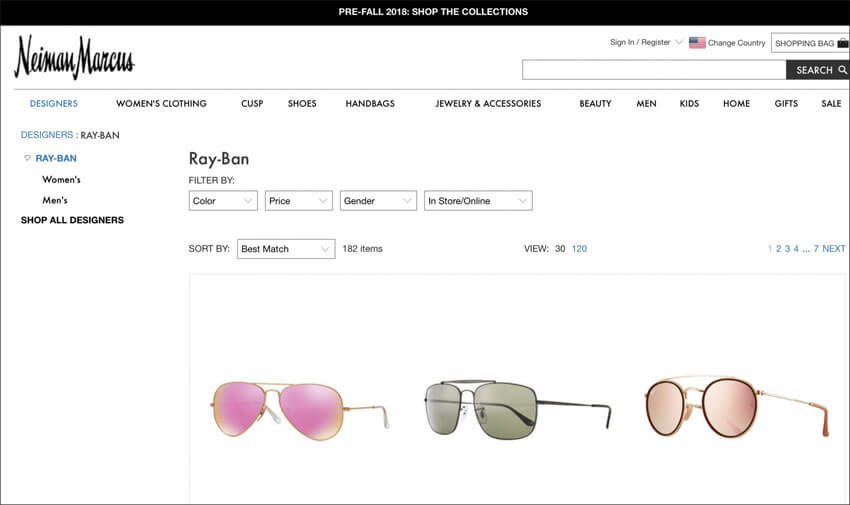
Task: Open the Sign In / Register dropdown
Action: click(x=646, y=42)
